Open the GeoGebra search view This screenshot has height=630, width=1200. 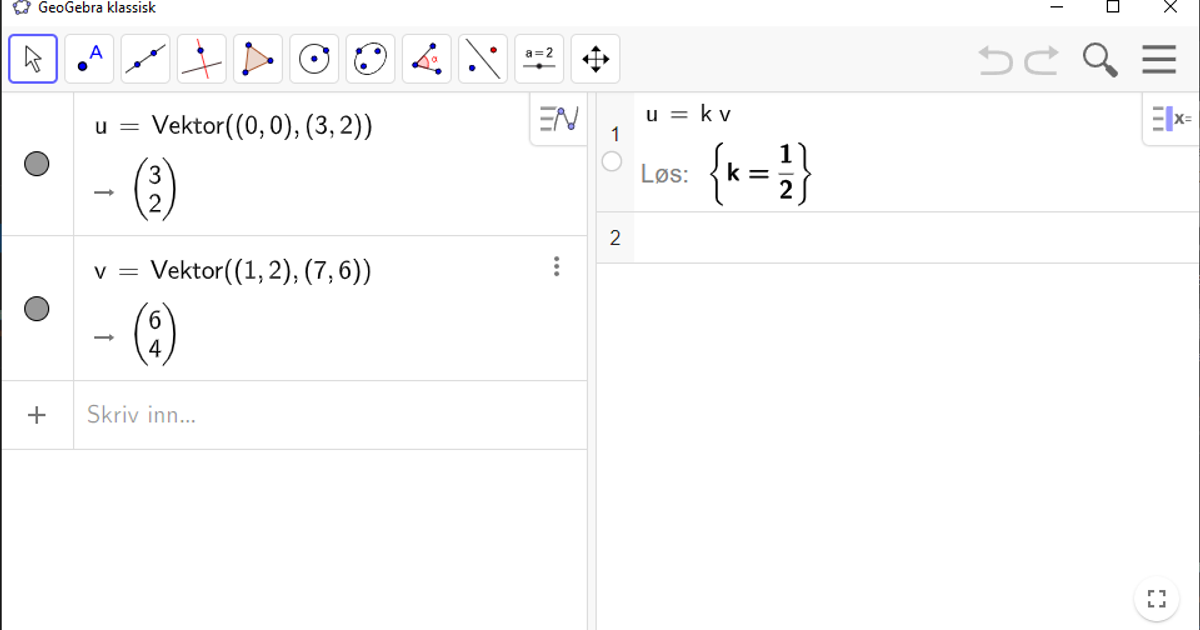pyautogui.click(x=1100, y=59)
